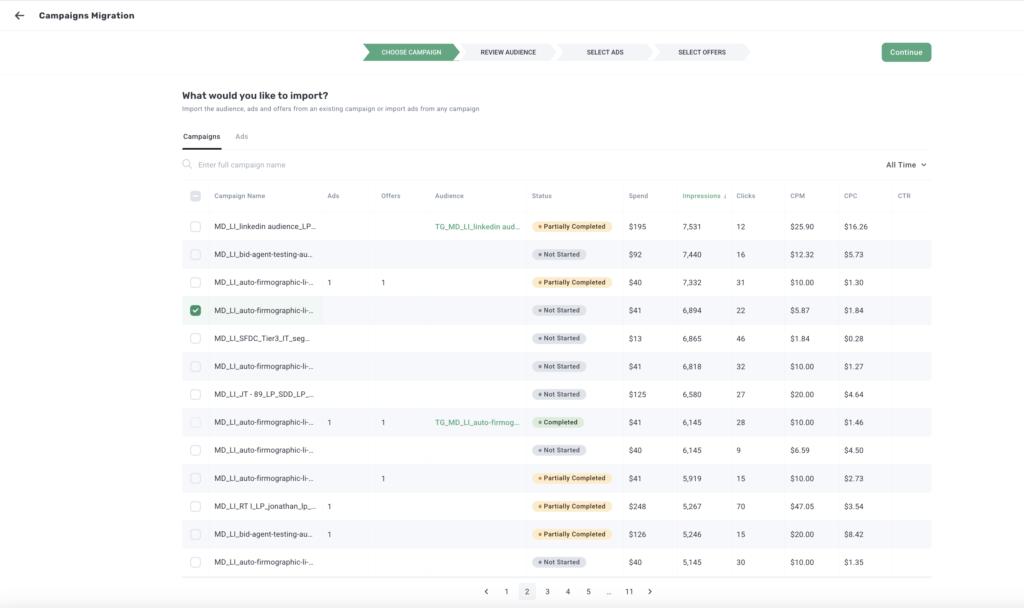
Task: Check the row with 5,145 impressions
Action: pos(195,562)
